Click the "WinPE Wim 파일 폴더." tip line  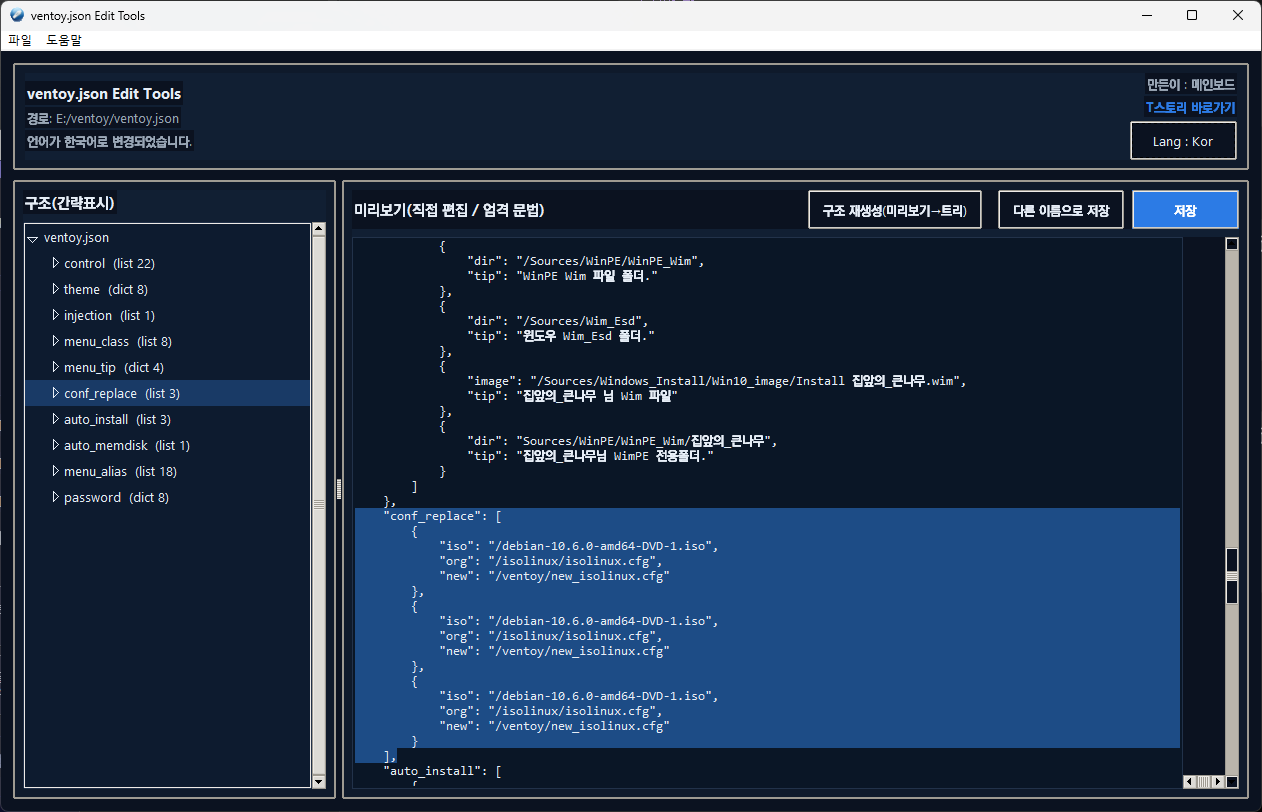click(562, 276)
